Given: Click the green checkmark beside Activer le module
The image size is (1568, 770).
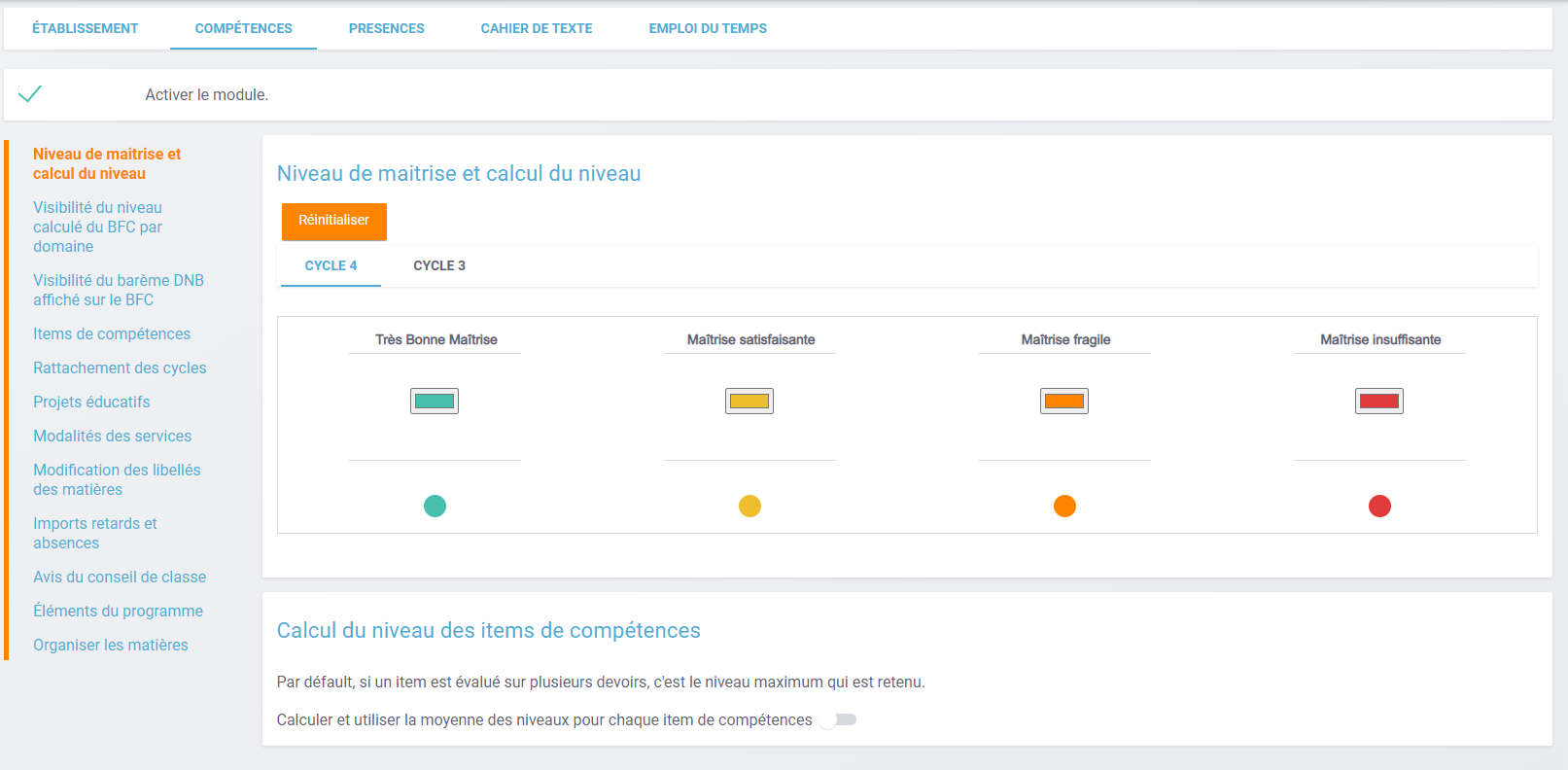Looking at the screenshot, I should coord(30,94).
